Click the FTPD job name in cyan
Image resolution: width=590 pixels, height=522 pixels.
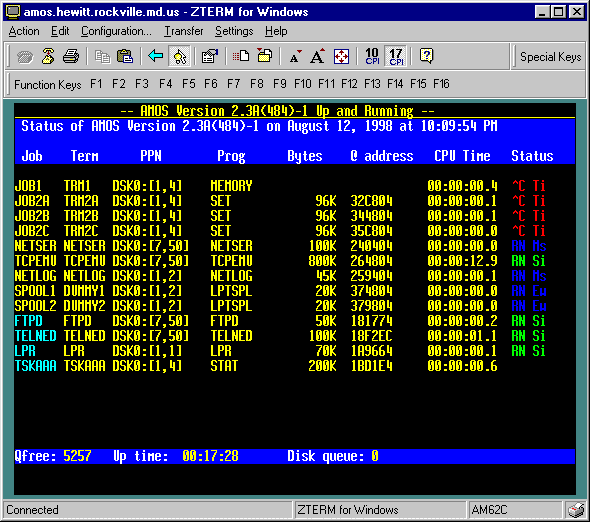pos(28,321)
